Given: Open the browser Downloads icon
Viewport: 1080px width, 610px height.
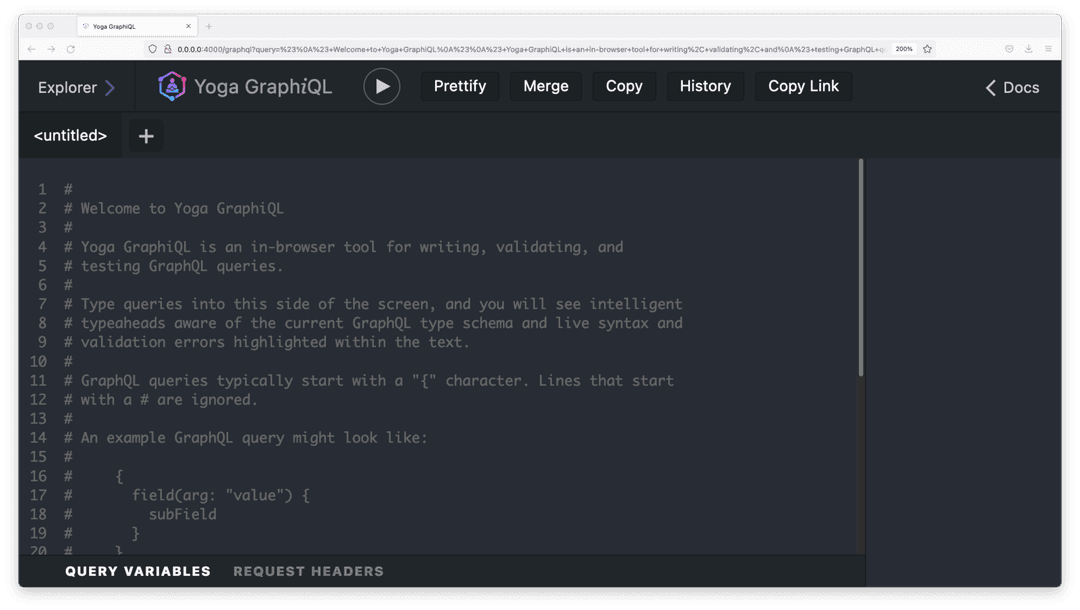Looking at the screenshot, I should pyautogui.click(x=1028, y=48).
